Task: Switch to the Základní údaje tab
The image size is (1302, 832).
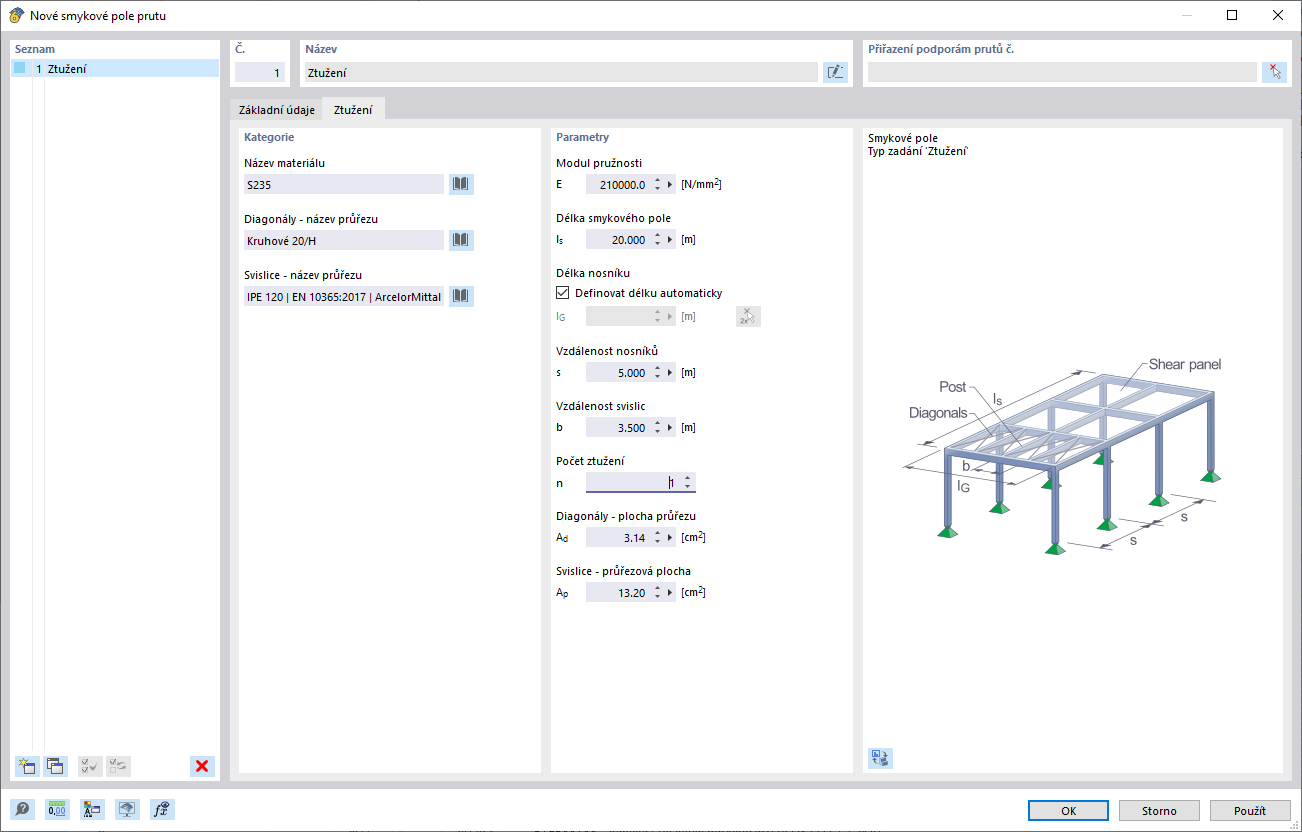Action: click(277, 110)
